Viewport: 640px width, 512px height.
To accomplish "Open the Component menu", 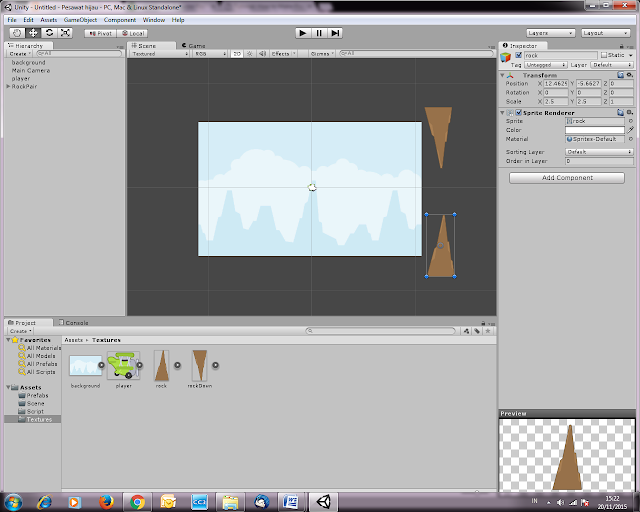I will (x=120, y=20).
